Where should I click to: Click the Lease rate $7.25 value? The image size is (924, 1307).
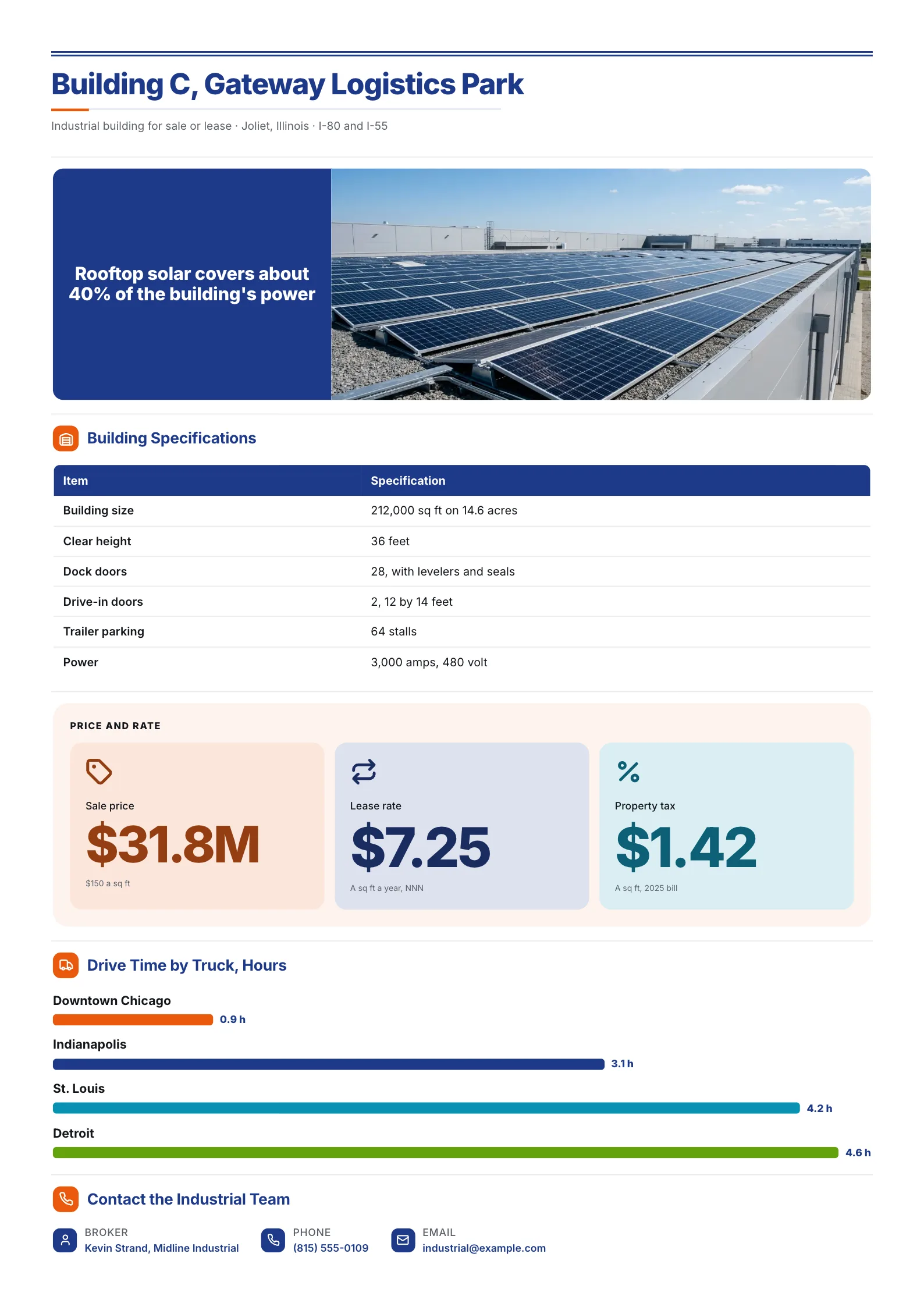(x=421, y=847)
